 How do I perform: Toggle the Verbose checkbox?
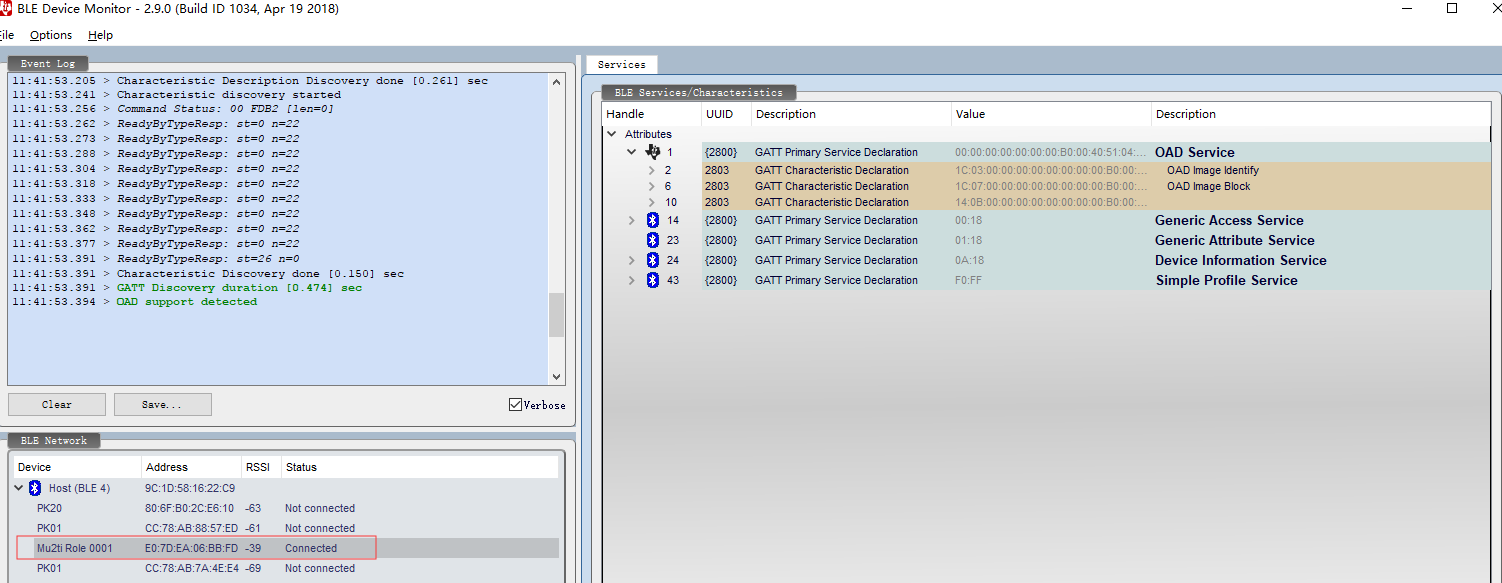click(x=515, y=405)
